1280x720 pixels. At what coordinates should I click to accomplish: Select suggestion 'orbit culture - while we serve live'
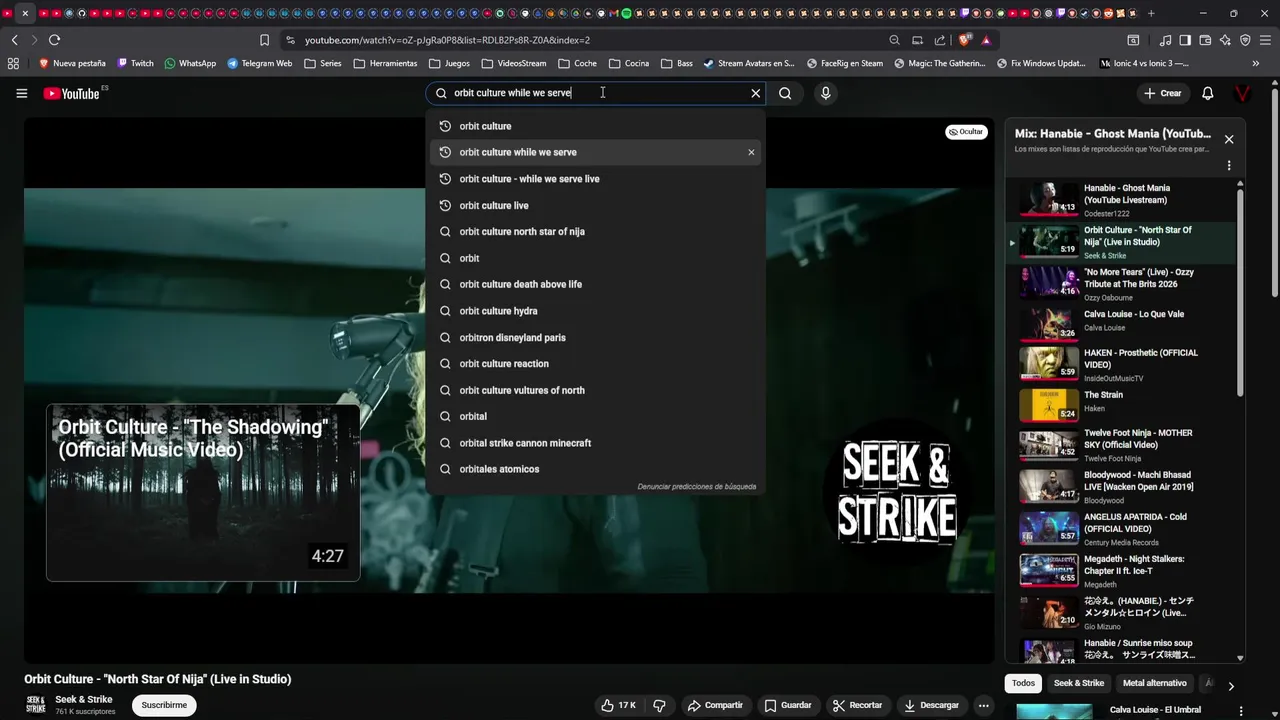(596, 179)
